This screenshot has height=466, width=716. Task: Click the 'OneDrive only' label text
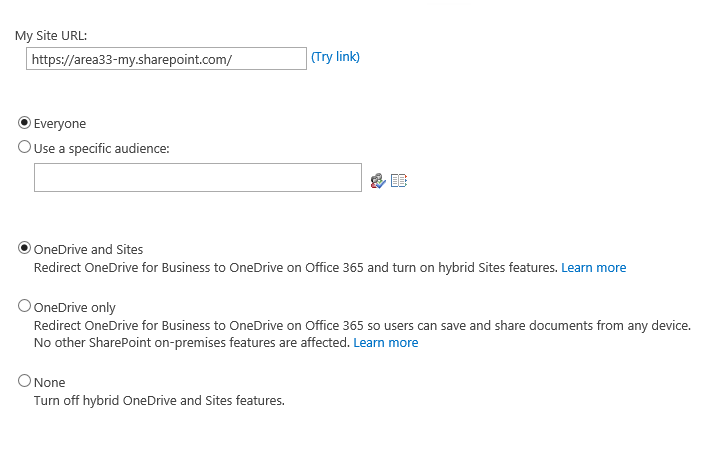(75, 308)
